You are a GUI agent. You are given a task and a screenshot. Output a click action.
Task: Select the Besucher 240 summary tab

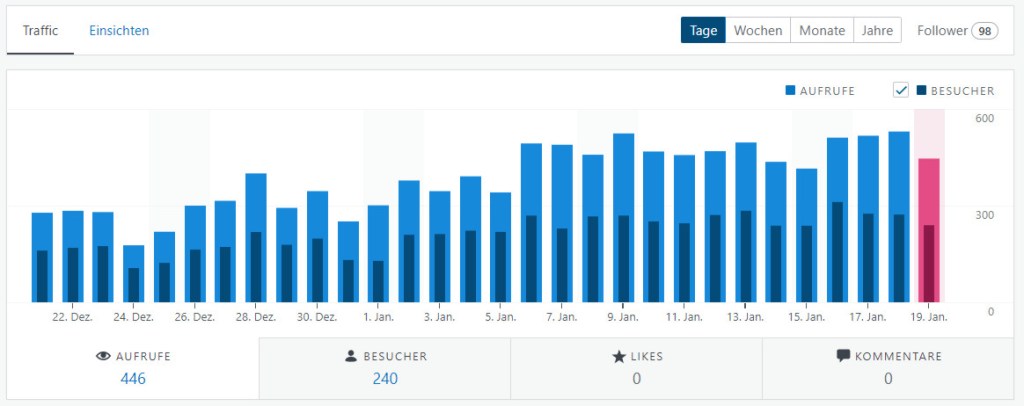[385, 367]
